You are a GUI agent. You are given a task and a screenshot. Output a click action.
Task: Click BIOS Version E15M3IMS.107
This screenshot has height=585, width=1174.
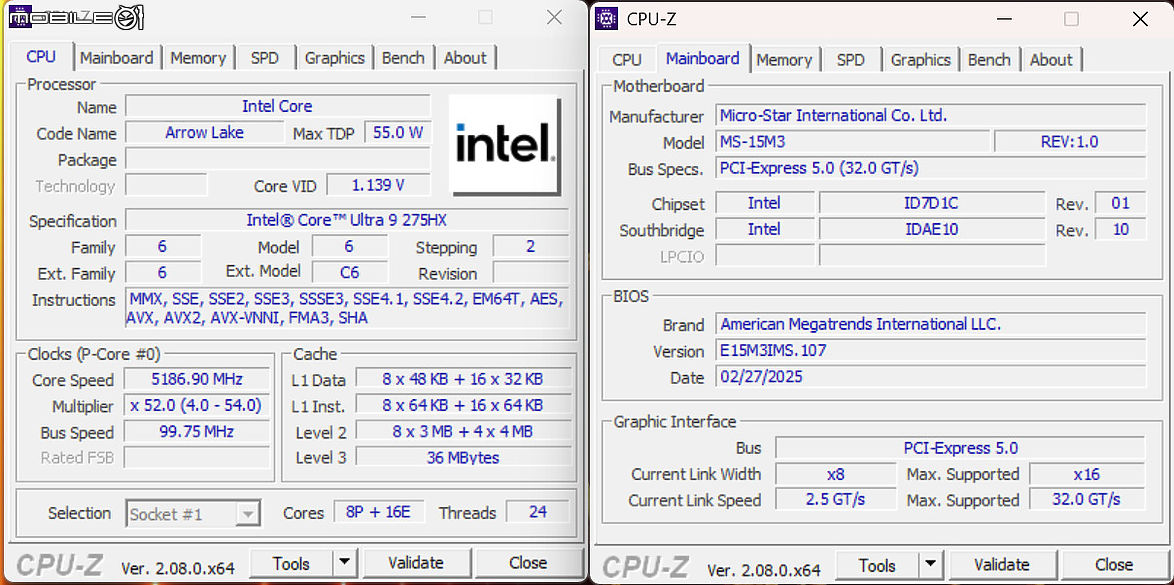tap(931, 351)
